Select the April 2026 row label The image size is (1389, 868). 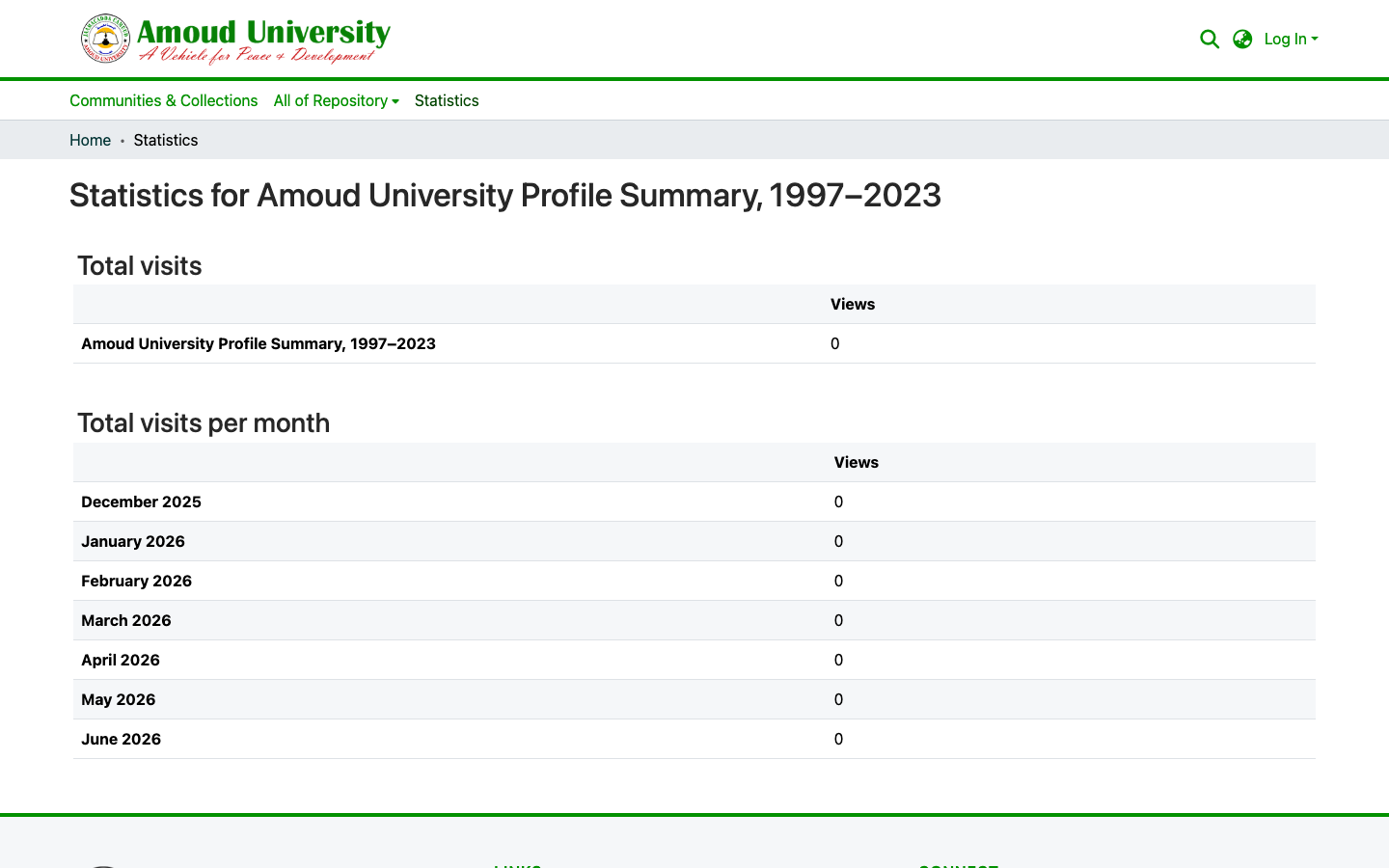pyautogui.click(x=121, y=660)
